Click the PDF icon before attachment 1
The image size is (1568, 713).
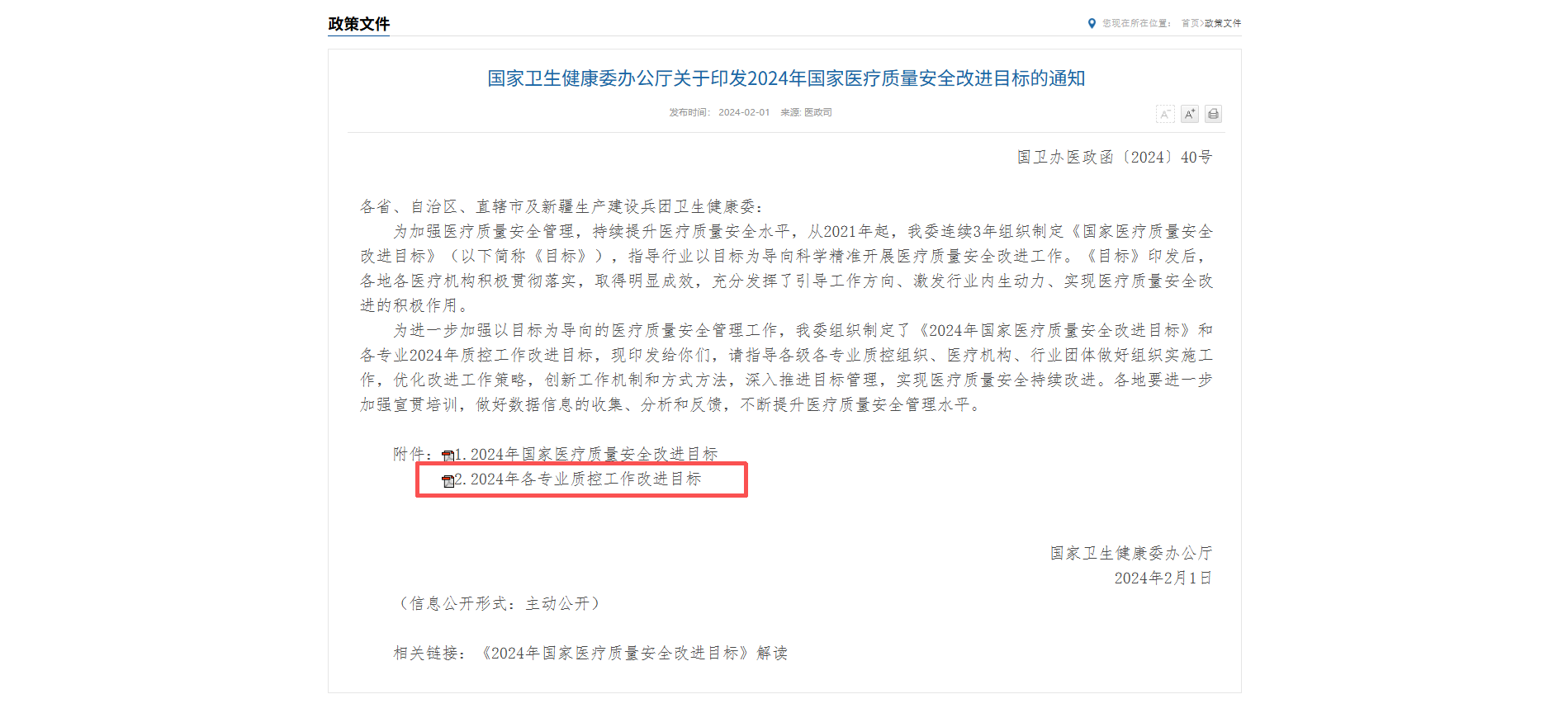coord(448,456)
